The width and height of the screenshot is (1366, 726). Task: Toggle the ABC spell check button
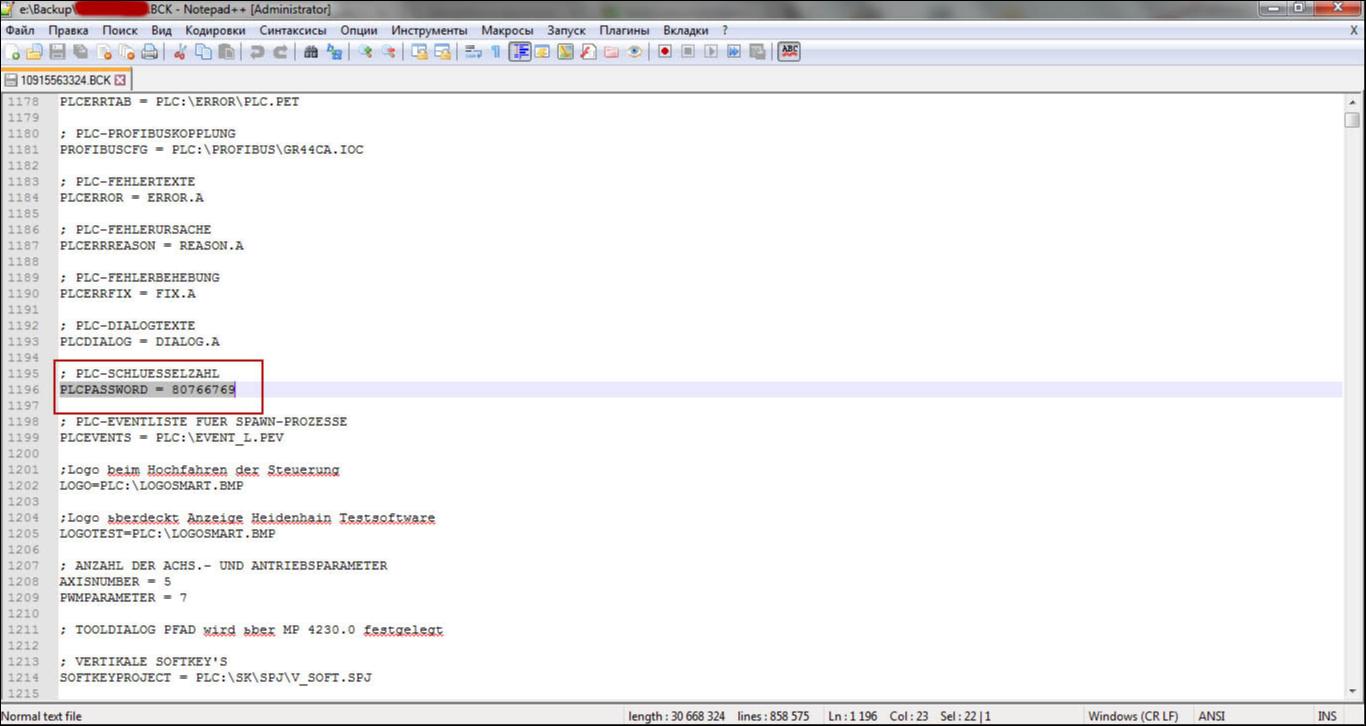[x=789, y=51]
